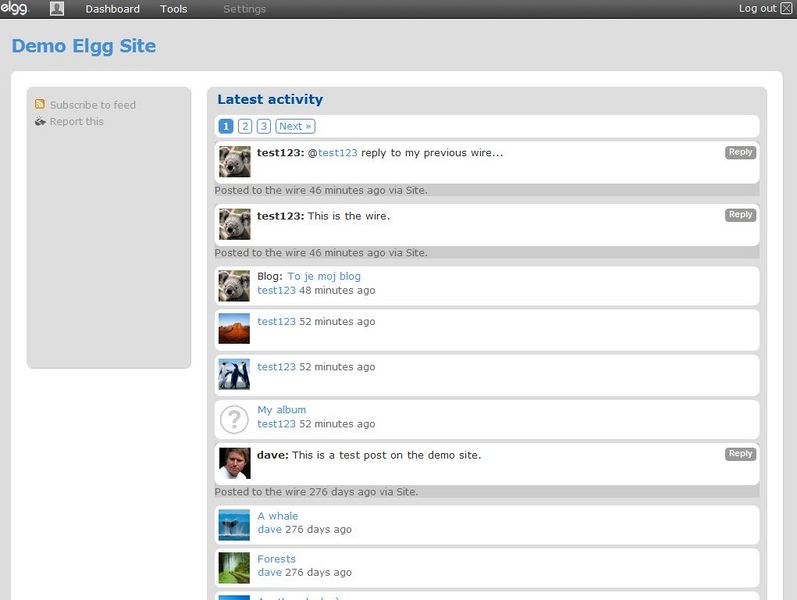Screen dimensions: 797x600
Task: Open the question mark album placeholder icon
Action: 234,419
